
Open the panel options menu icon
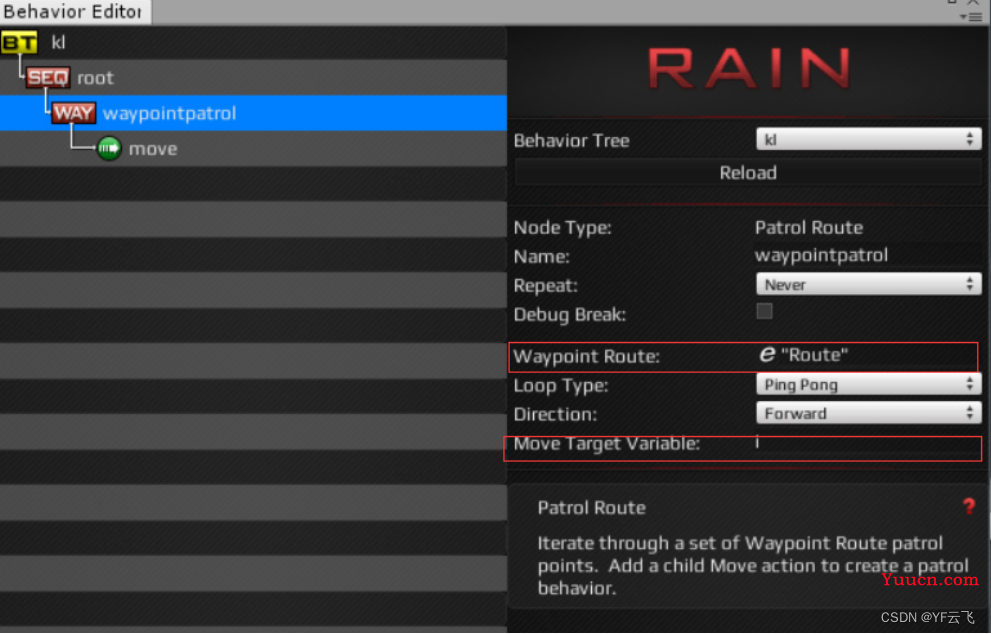971,17
